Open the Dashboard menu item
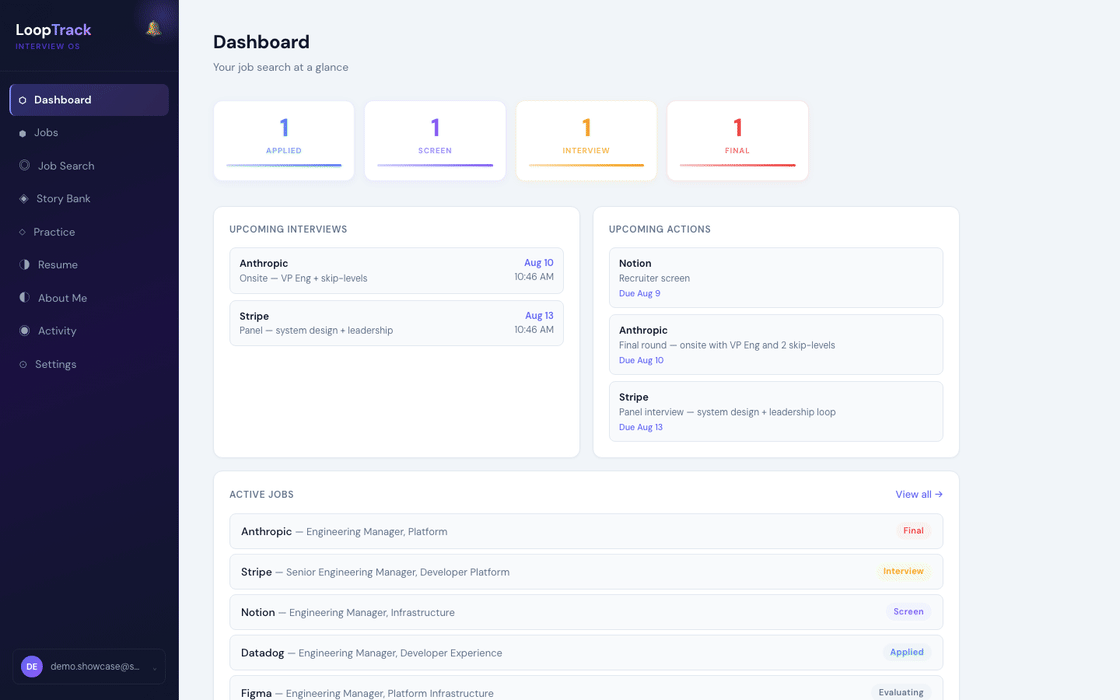 coord(89,100)
